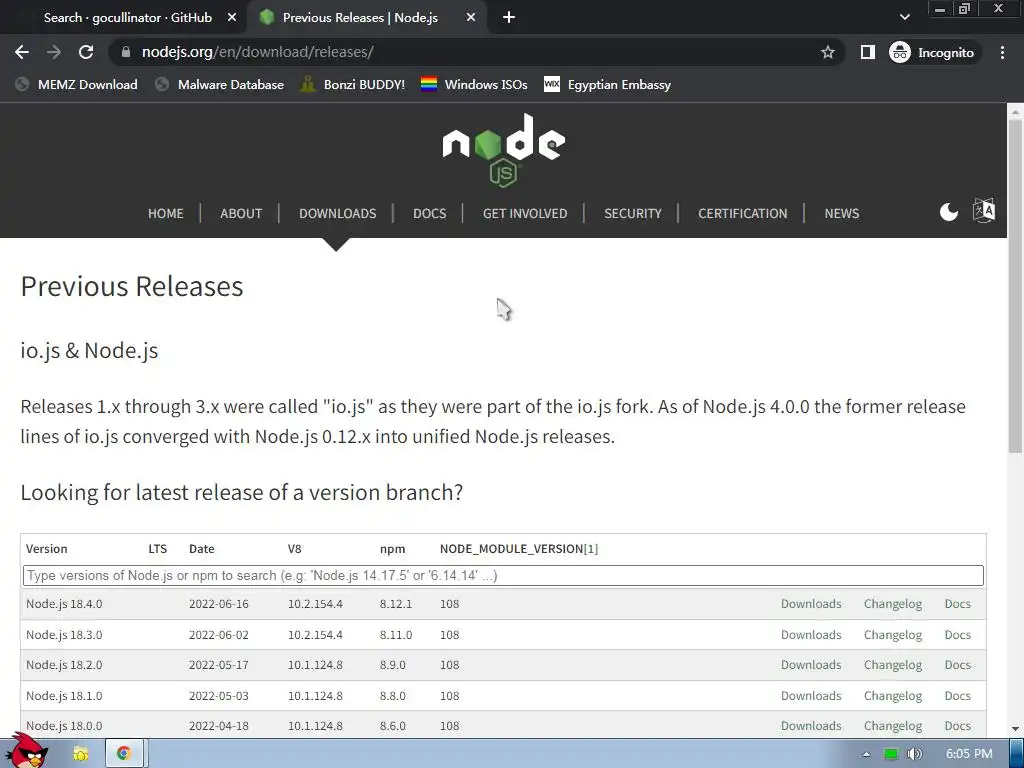The image size is (1024, 768).
Task: Open the NEWS nav item
Action: pyautogui.click(x=842, y=214)
